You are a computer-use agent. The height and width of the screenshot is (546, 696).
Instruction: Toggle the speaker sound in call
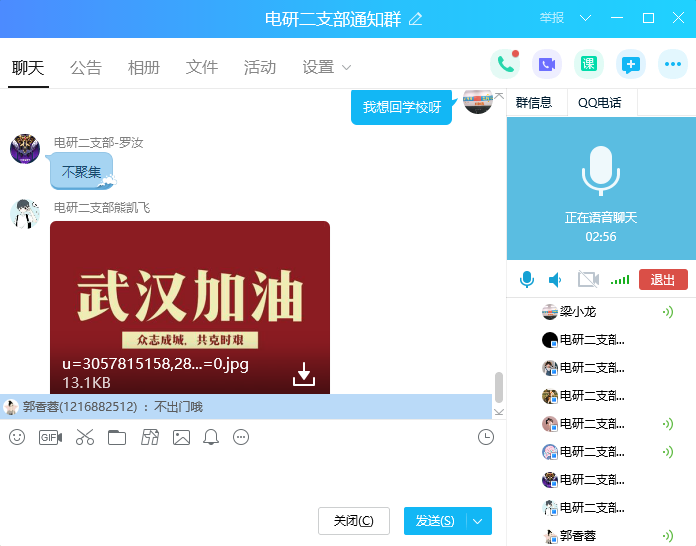[x=556, y=280]
